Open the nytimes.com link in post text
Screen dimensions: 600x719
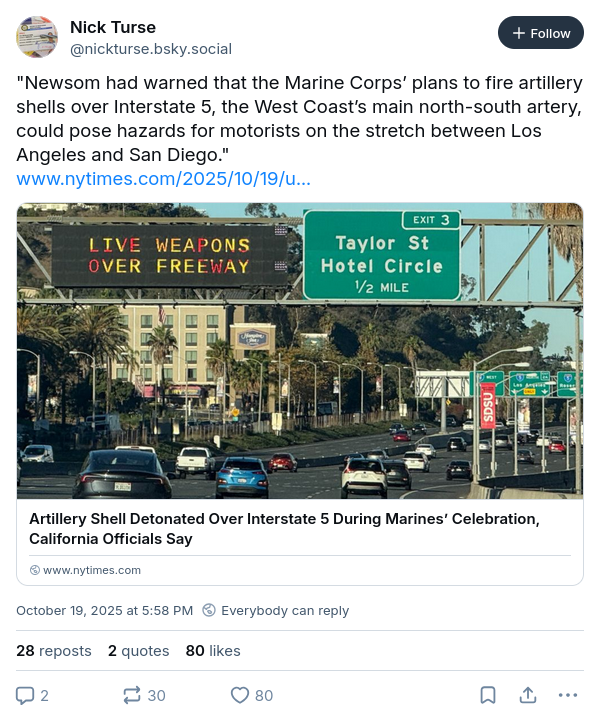click(163, 179)
